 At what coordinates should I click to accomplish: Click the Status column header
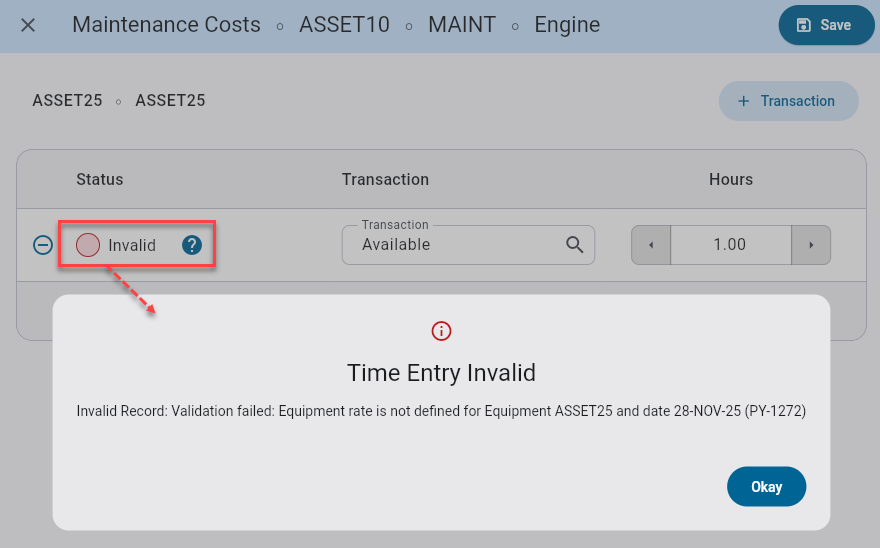(100, 180)
